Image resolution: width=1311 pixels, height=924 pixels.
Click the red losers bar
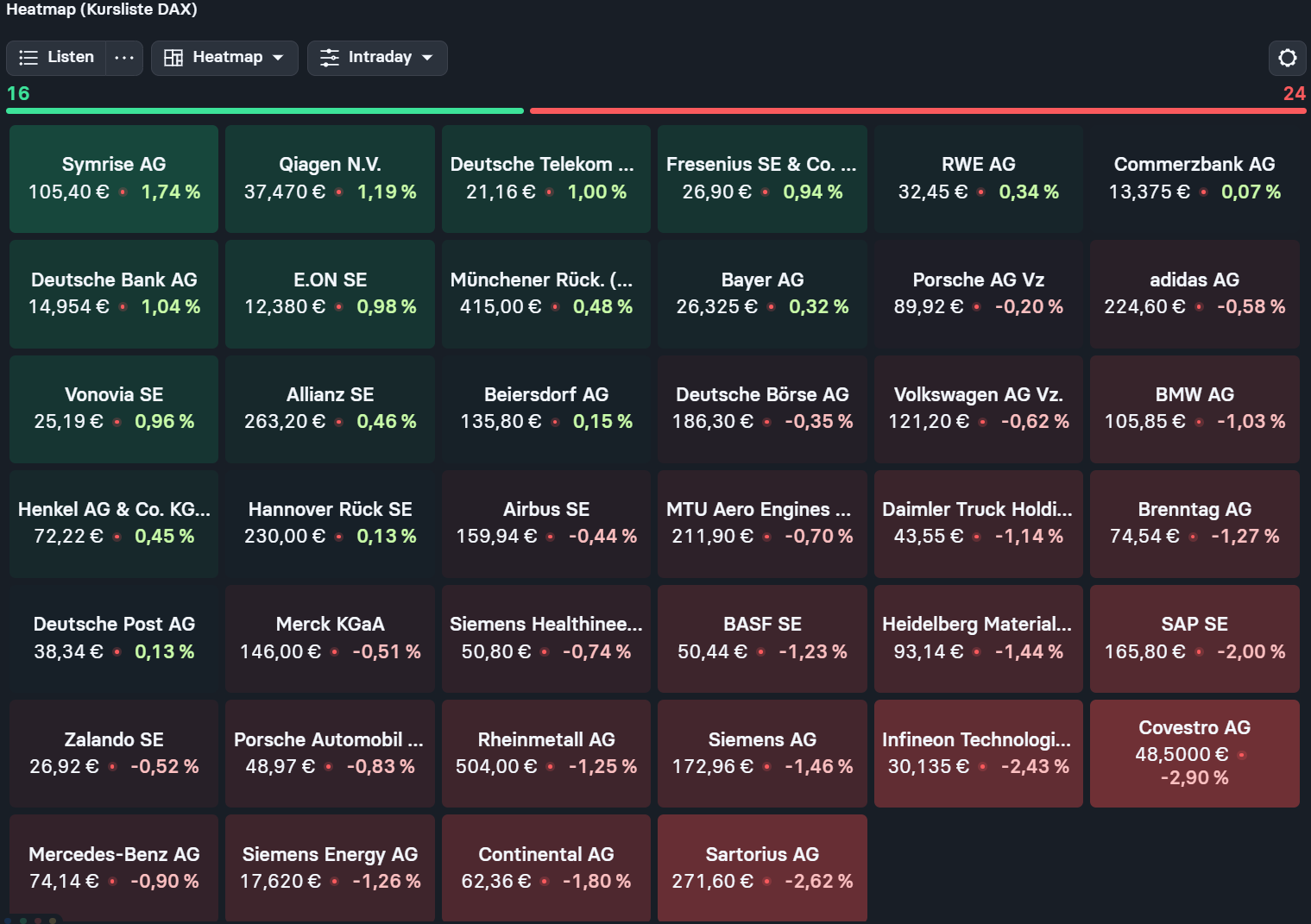[x=917, y=110]
